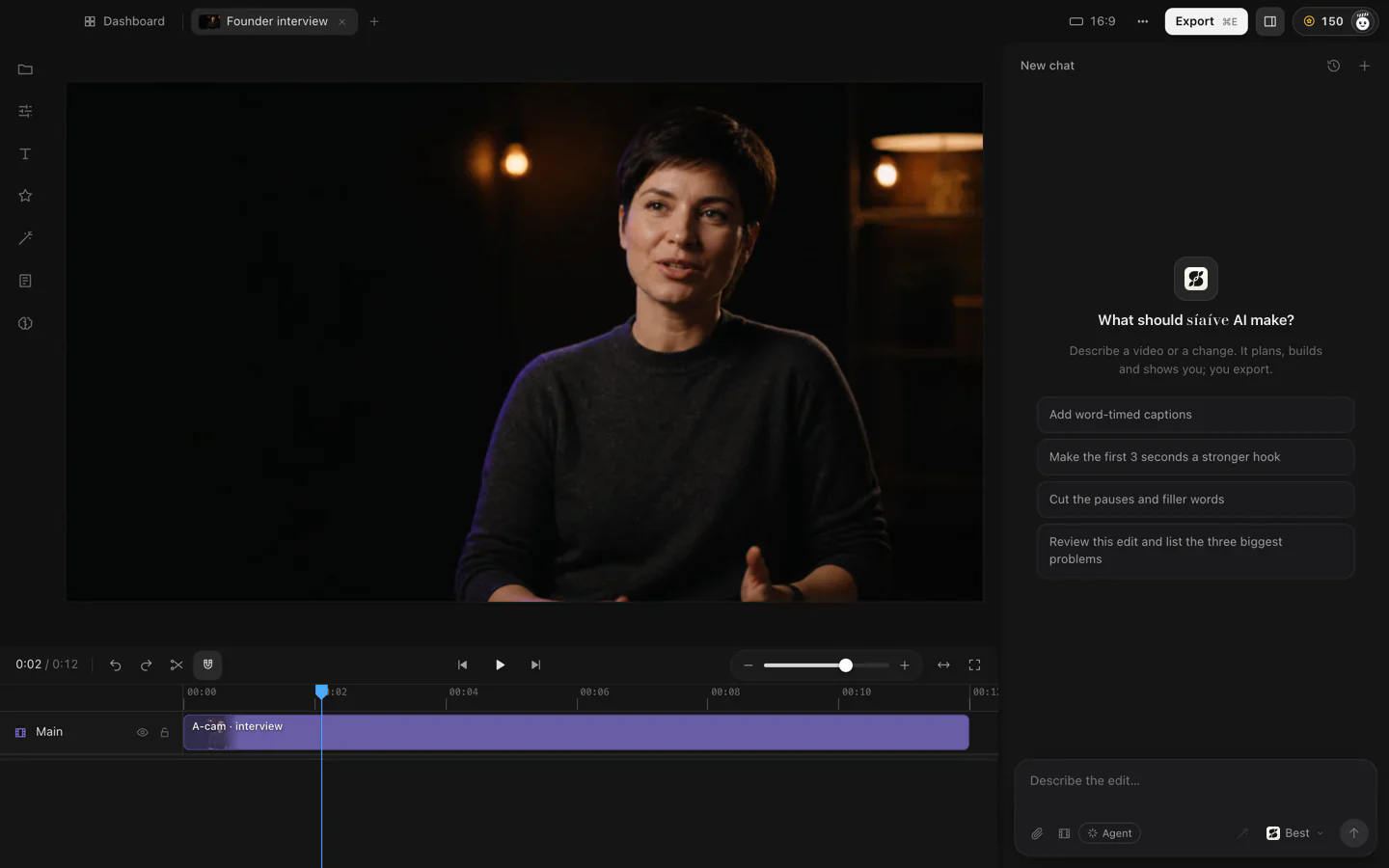Zoom in the timeline with plus

[904, 665]
